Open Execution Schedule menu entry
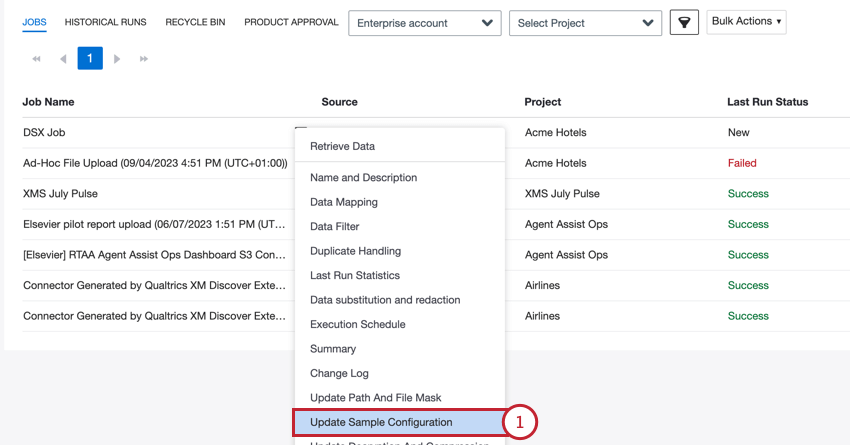The image size is (850, 445). (x=357, y=324)
